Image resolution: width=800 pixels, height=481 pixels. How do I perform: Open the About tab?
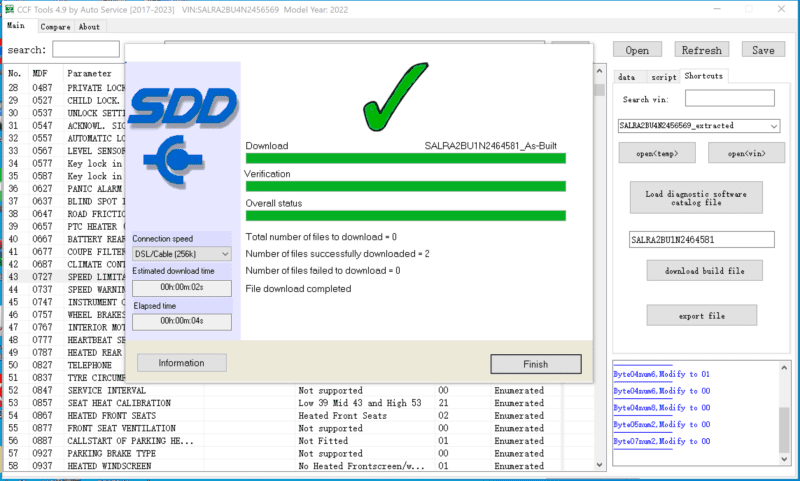(x=89, y=27)
